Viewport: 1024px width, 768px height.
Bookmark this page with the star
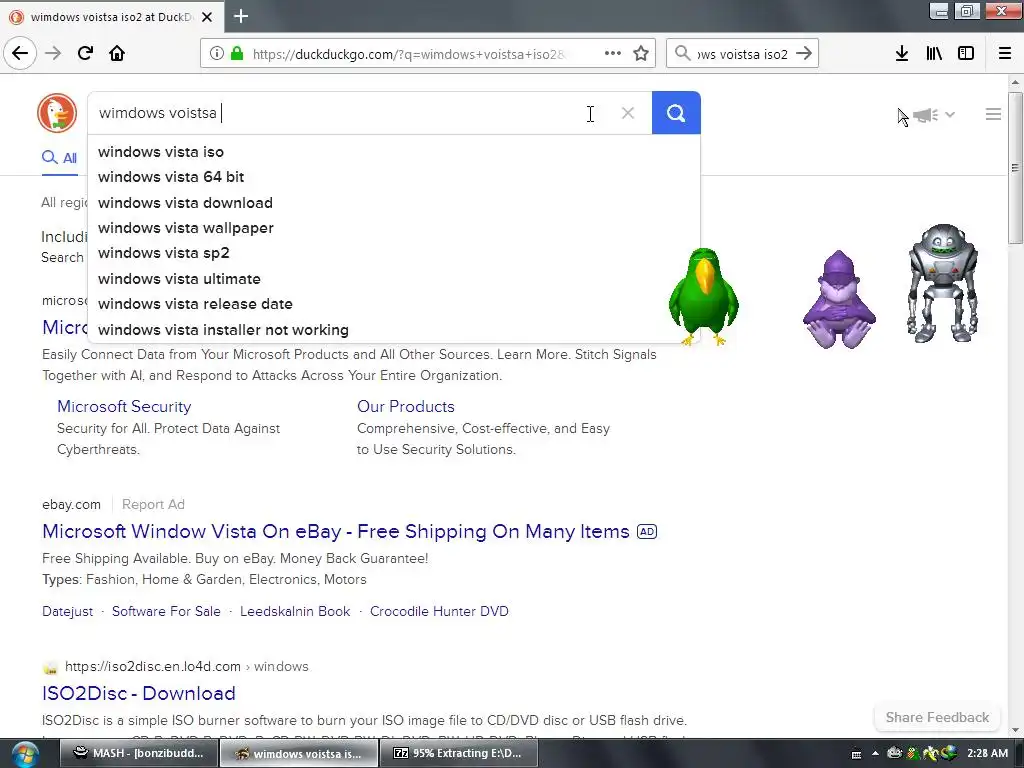point(641,54)
